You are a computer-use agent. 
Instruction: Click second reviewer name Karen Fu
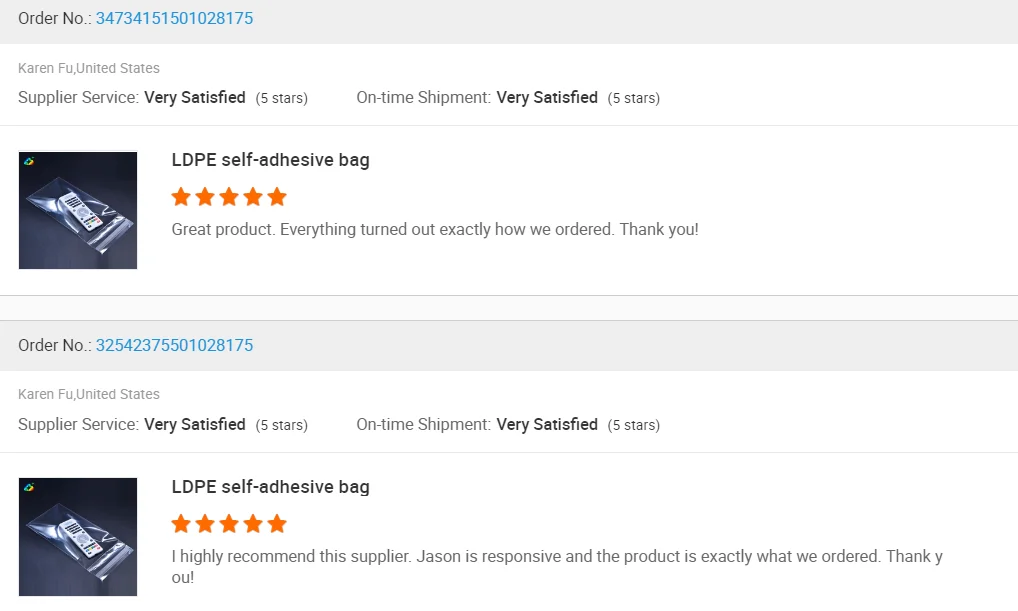[x=45, y=394]
